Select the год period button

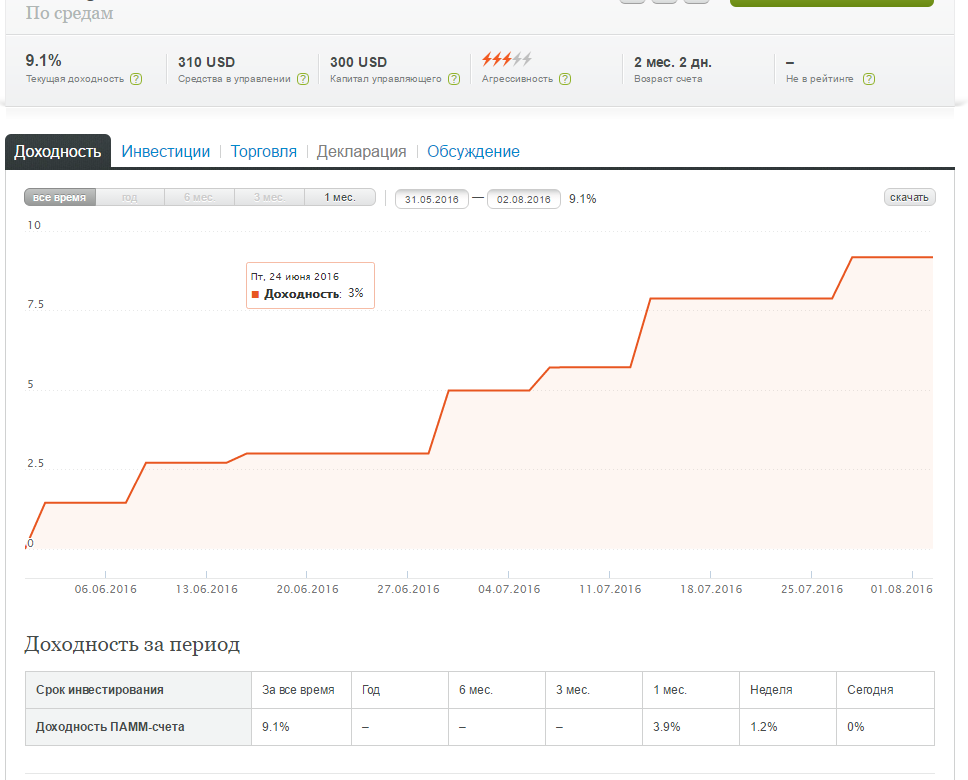point(130,198)
